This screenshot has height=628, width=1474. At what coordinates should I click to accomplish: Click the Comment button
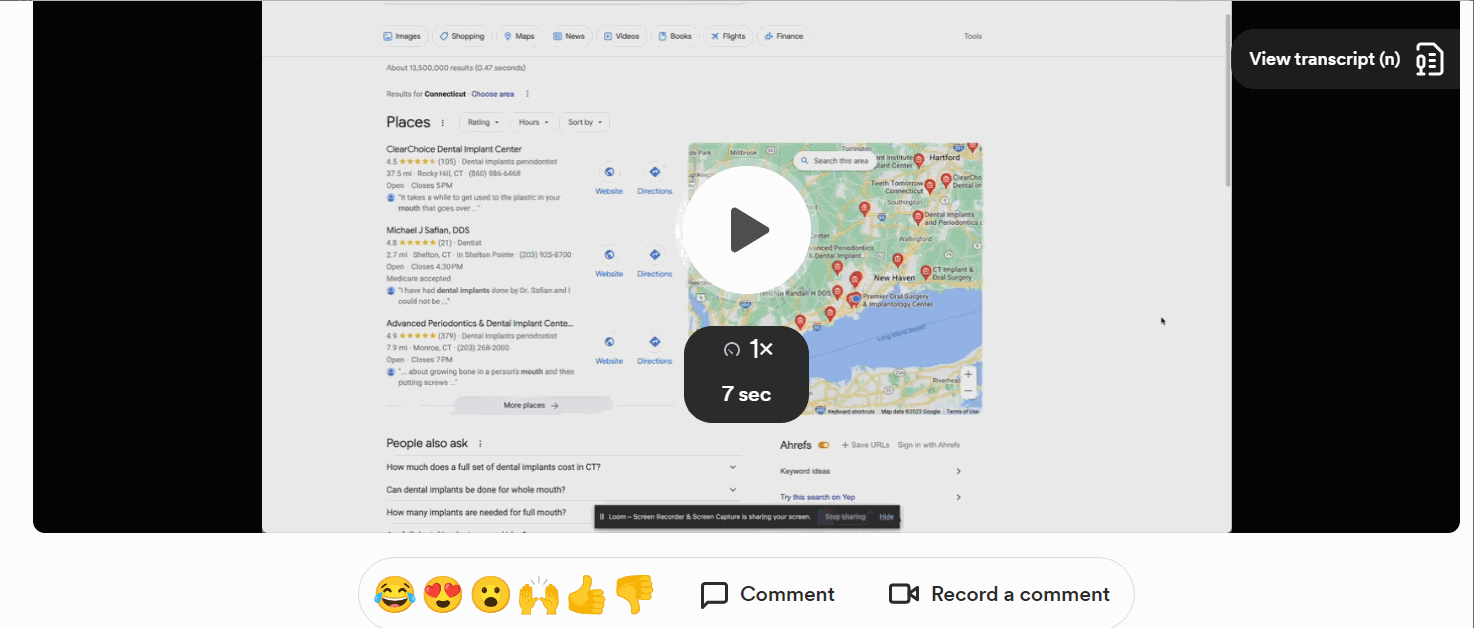(x=768, y=595)
